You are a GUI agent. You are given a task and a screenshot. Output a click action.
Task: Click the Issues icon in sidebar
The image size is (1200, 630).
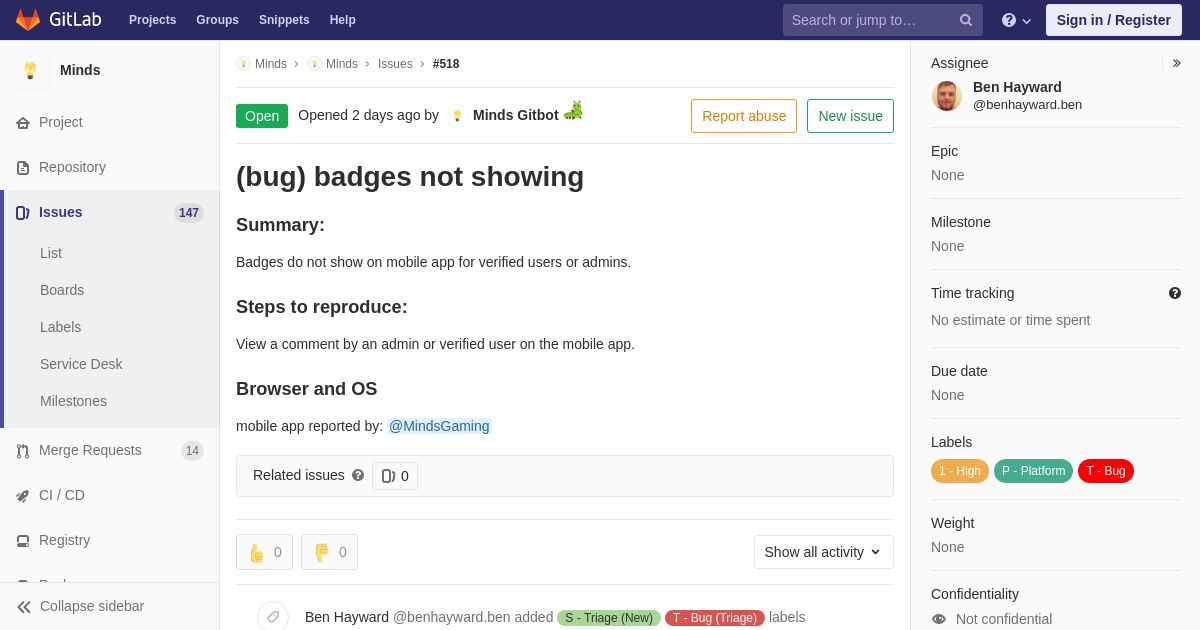(x=23, y=213)
